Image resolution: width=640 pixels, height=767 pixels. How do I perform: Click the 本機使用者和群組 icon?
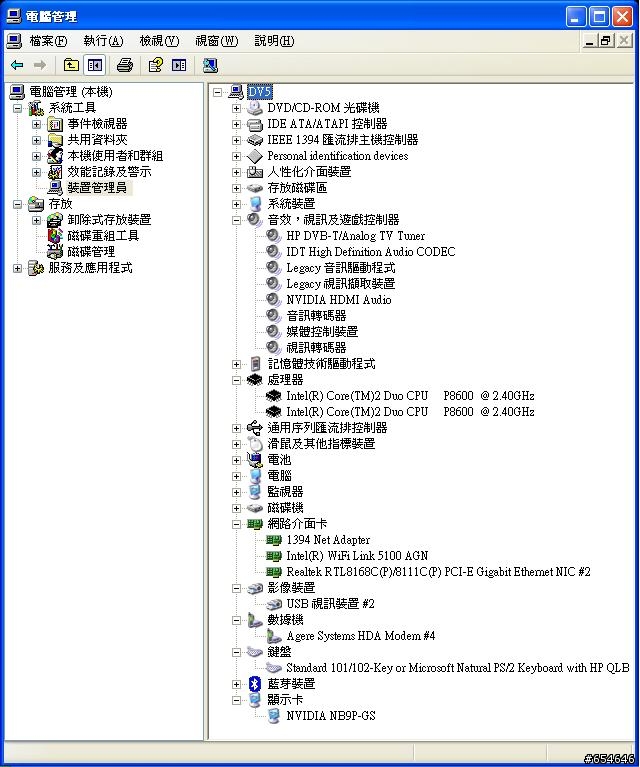(x=55, y=156)
